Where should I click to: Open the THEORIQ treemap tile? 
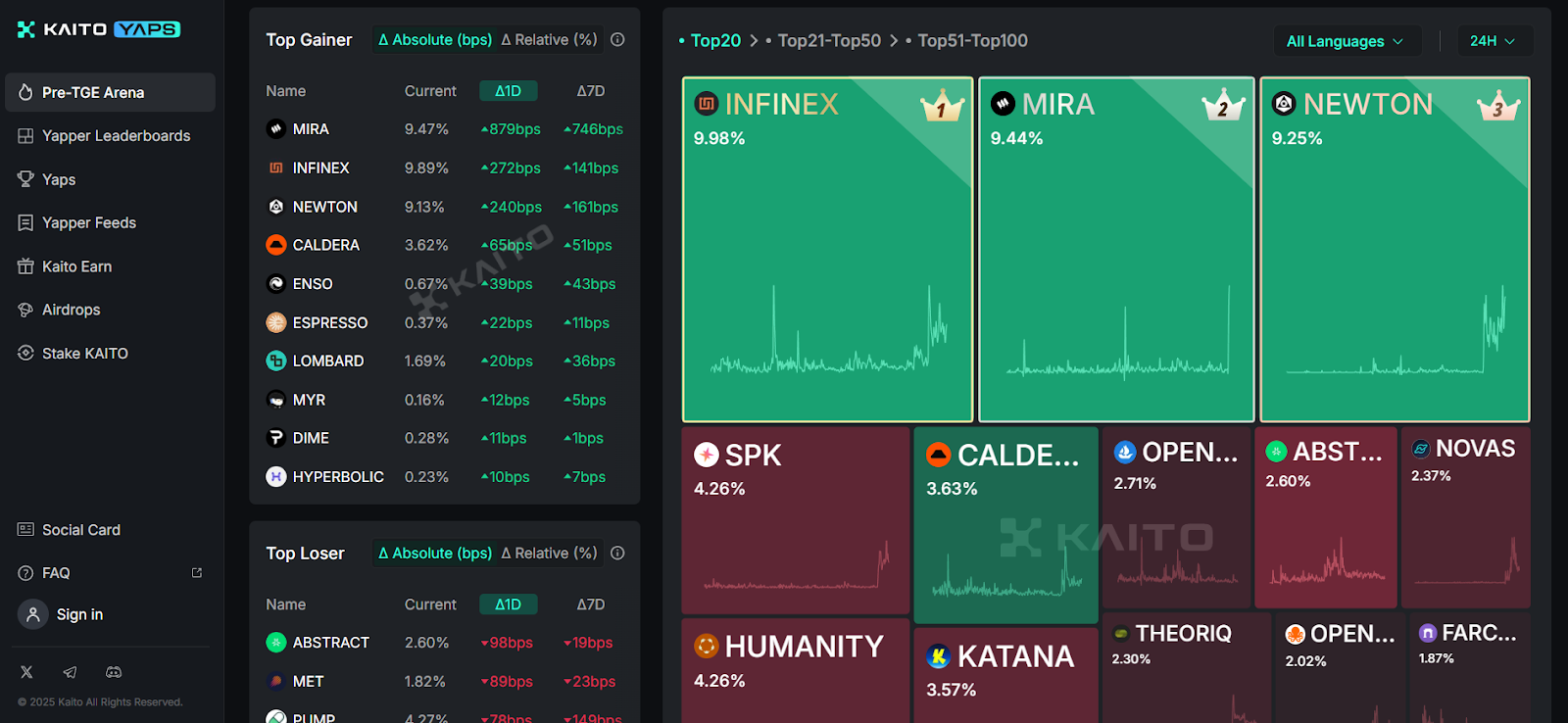point(1187,668)
